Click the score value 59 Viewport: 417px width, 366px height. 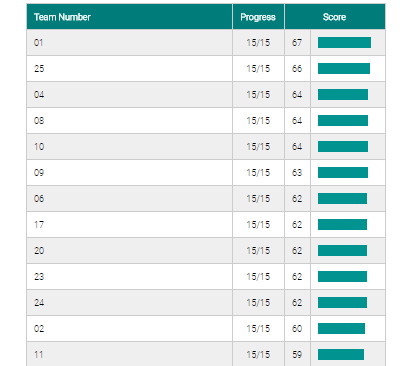click(297, 354)
